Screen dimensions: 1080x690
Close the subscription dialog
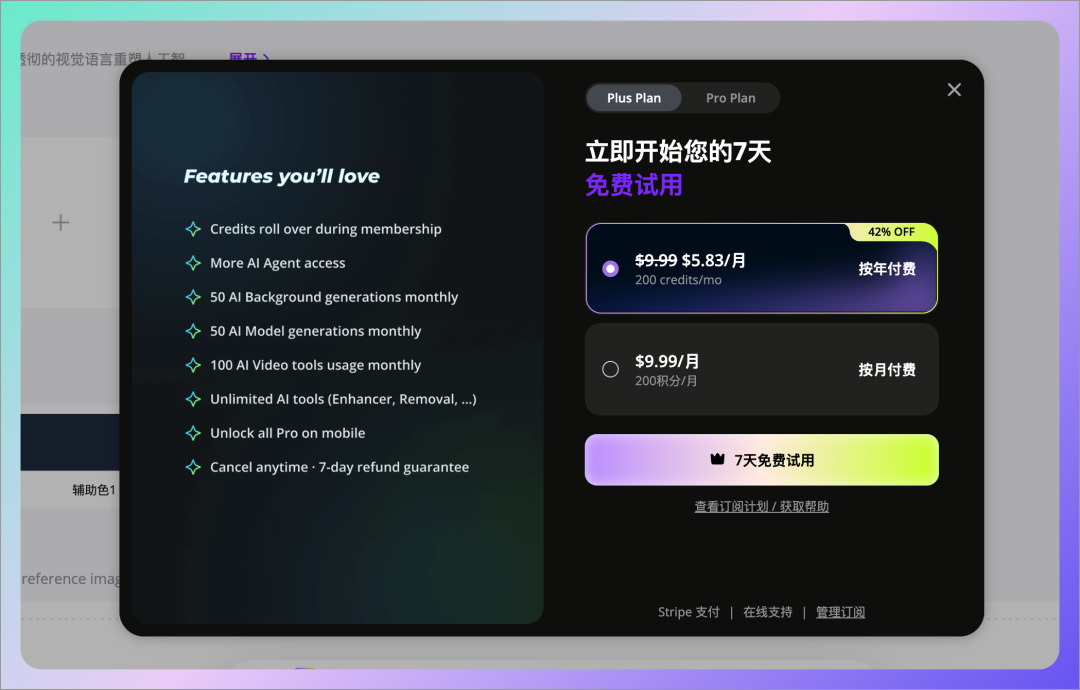[x=954, y=90]
